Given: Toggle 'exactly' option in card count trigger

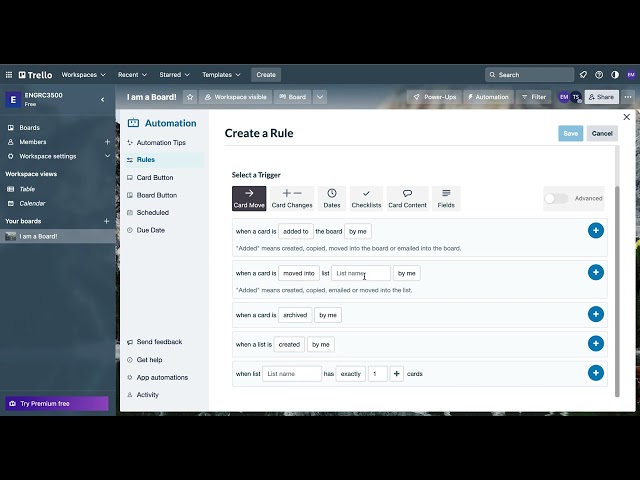Looking at the screenshot, I should click(x=351, y=374).
